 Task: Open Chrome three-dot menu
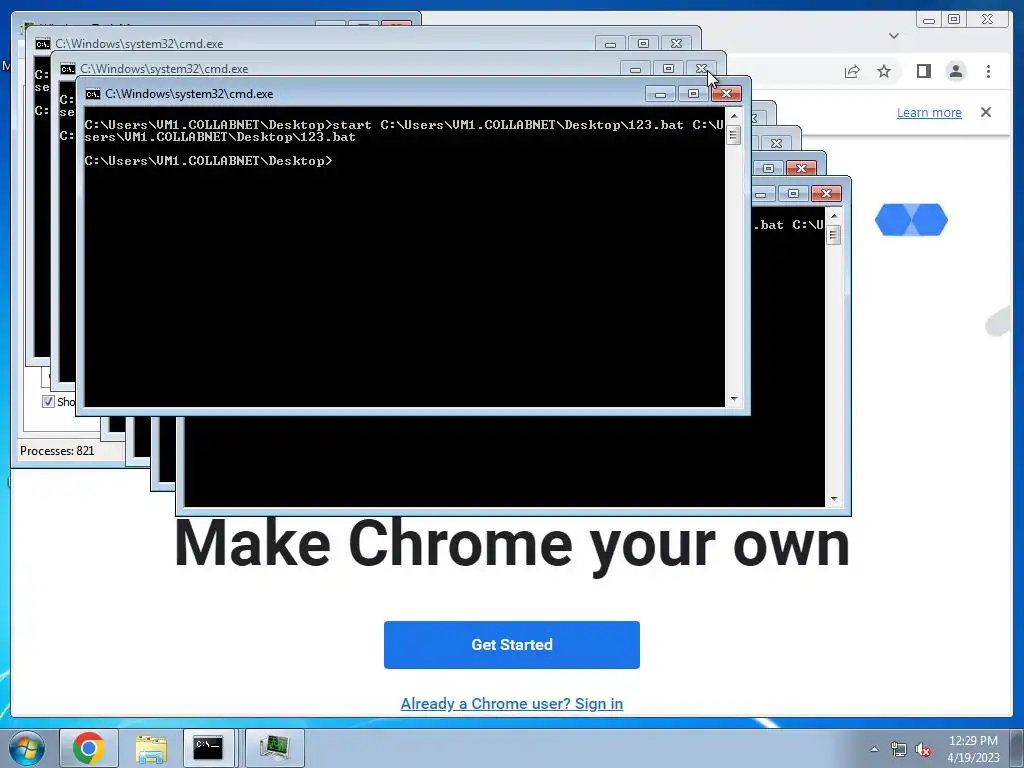(988, 71)
